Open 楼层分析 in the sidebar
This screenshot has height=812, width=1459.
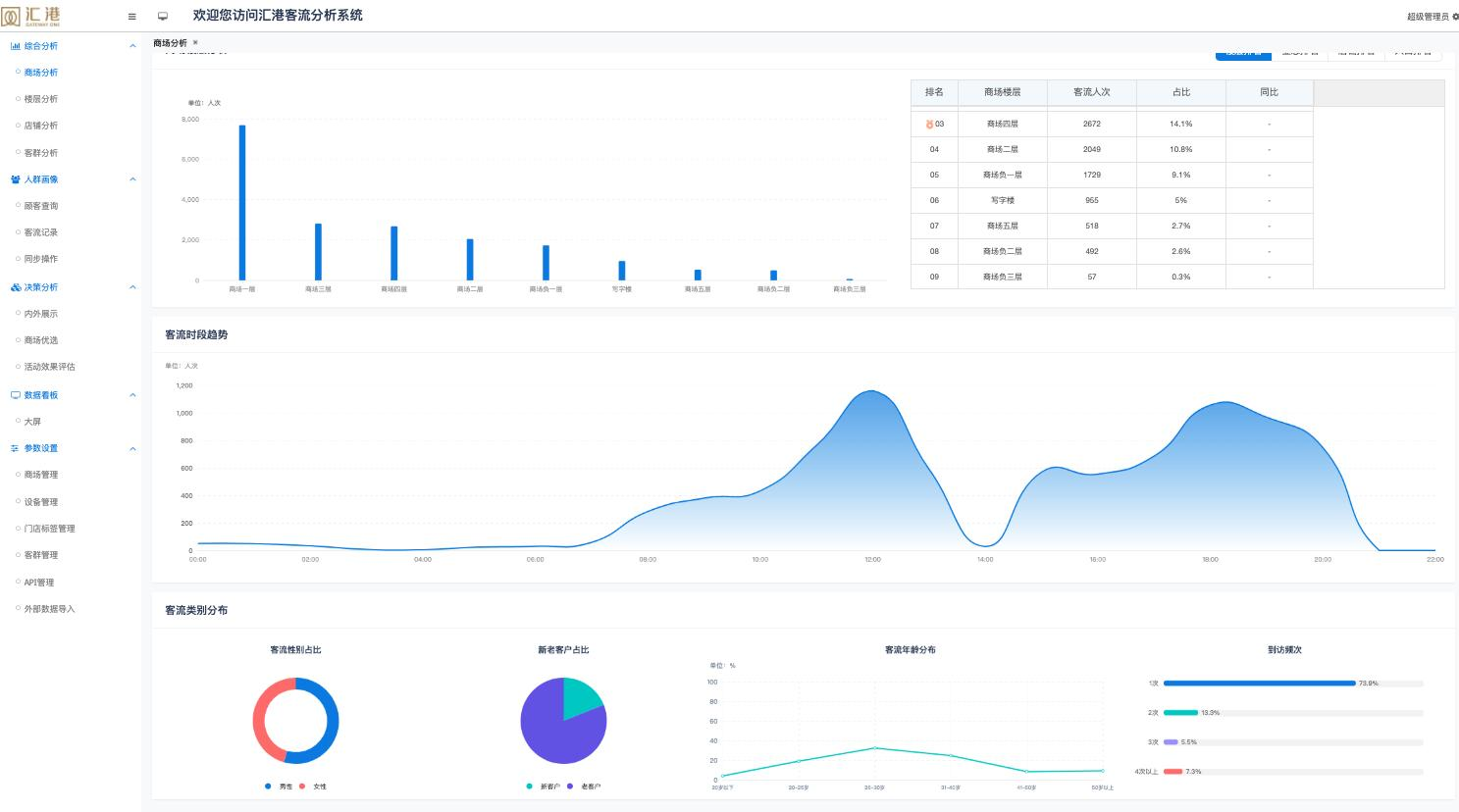[x=41, y=99]
